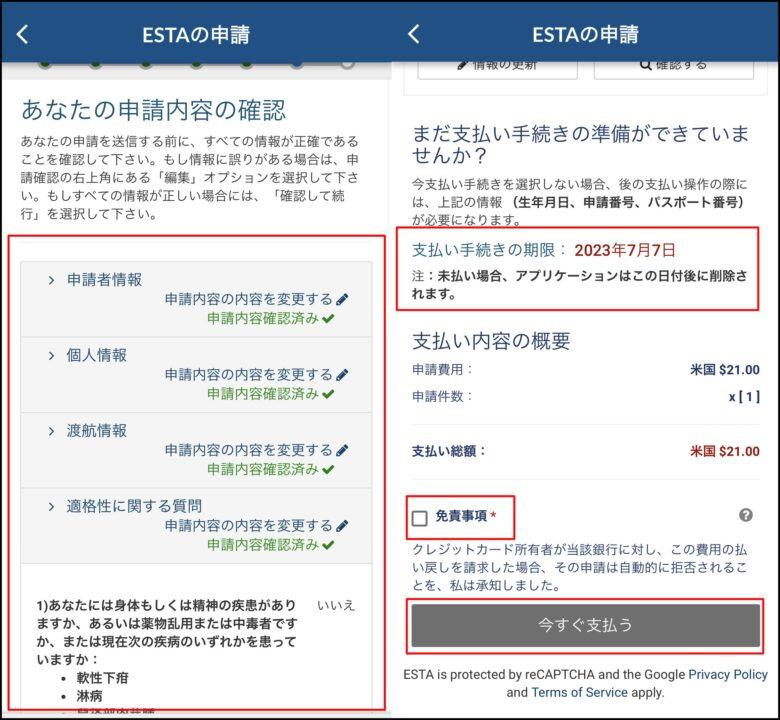Click pencil edit icon for 申請者情報
The height and width of the screenshot is (720, 780).
342,299
